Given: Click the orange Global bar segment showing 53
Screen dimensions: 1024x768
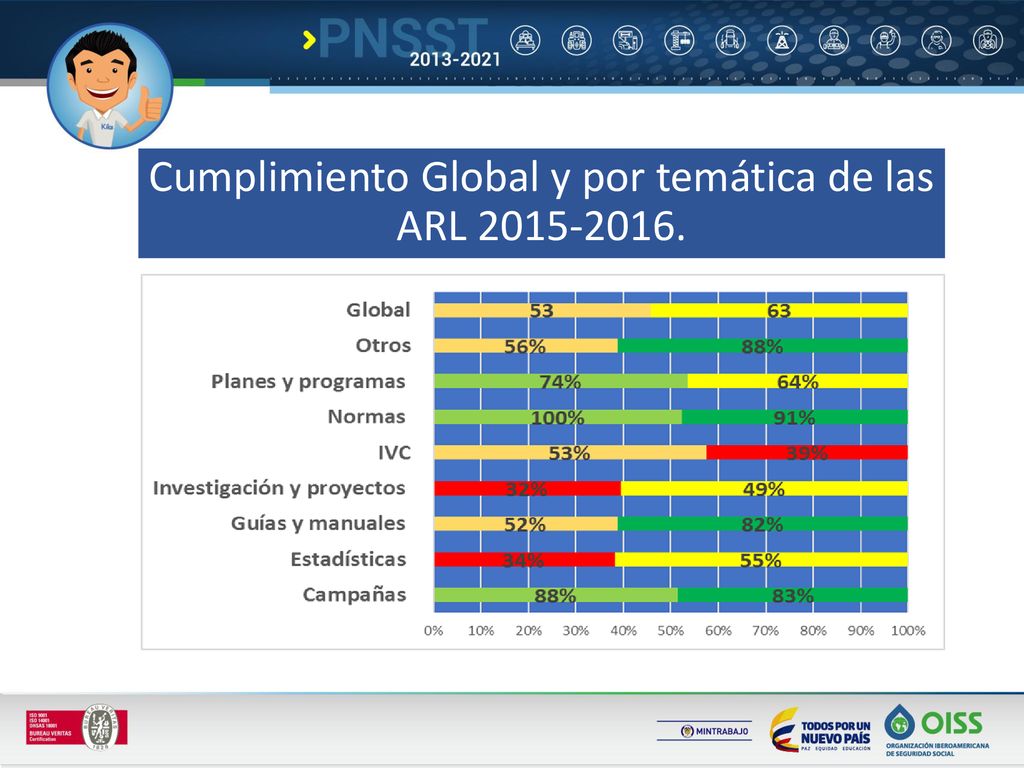Looking at the screenshot, I should [542, 310].
